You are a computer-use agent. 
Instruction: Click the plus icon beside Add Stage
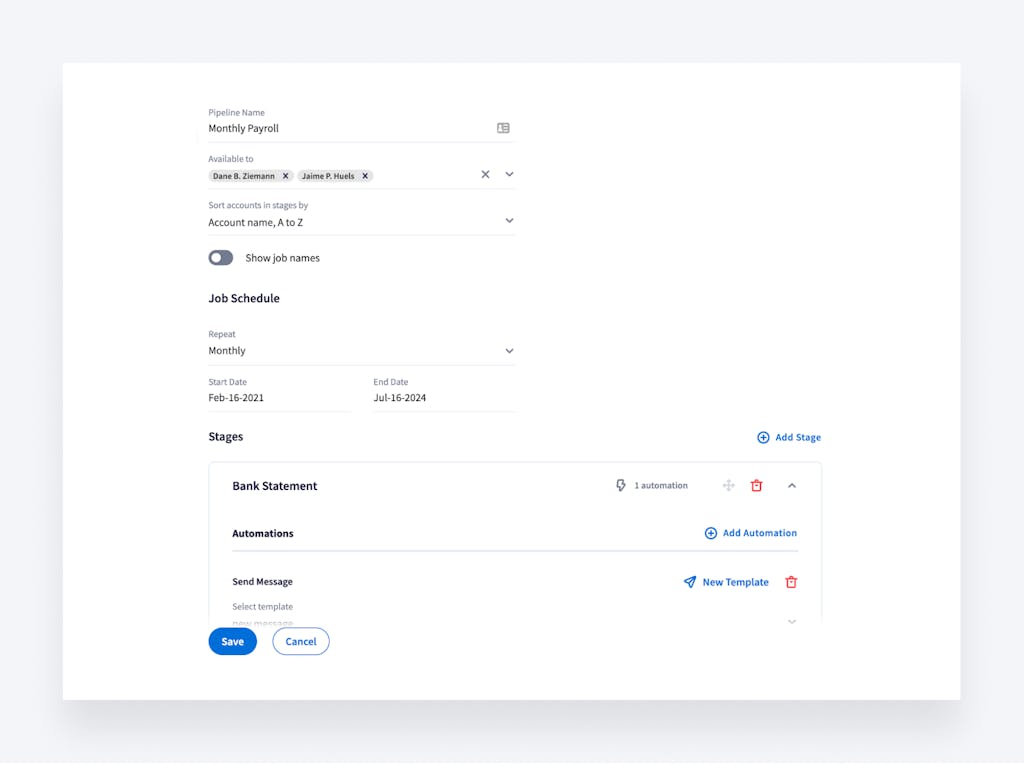pyautogui.click(x=763, y=437)
